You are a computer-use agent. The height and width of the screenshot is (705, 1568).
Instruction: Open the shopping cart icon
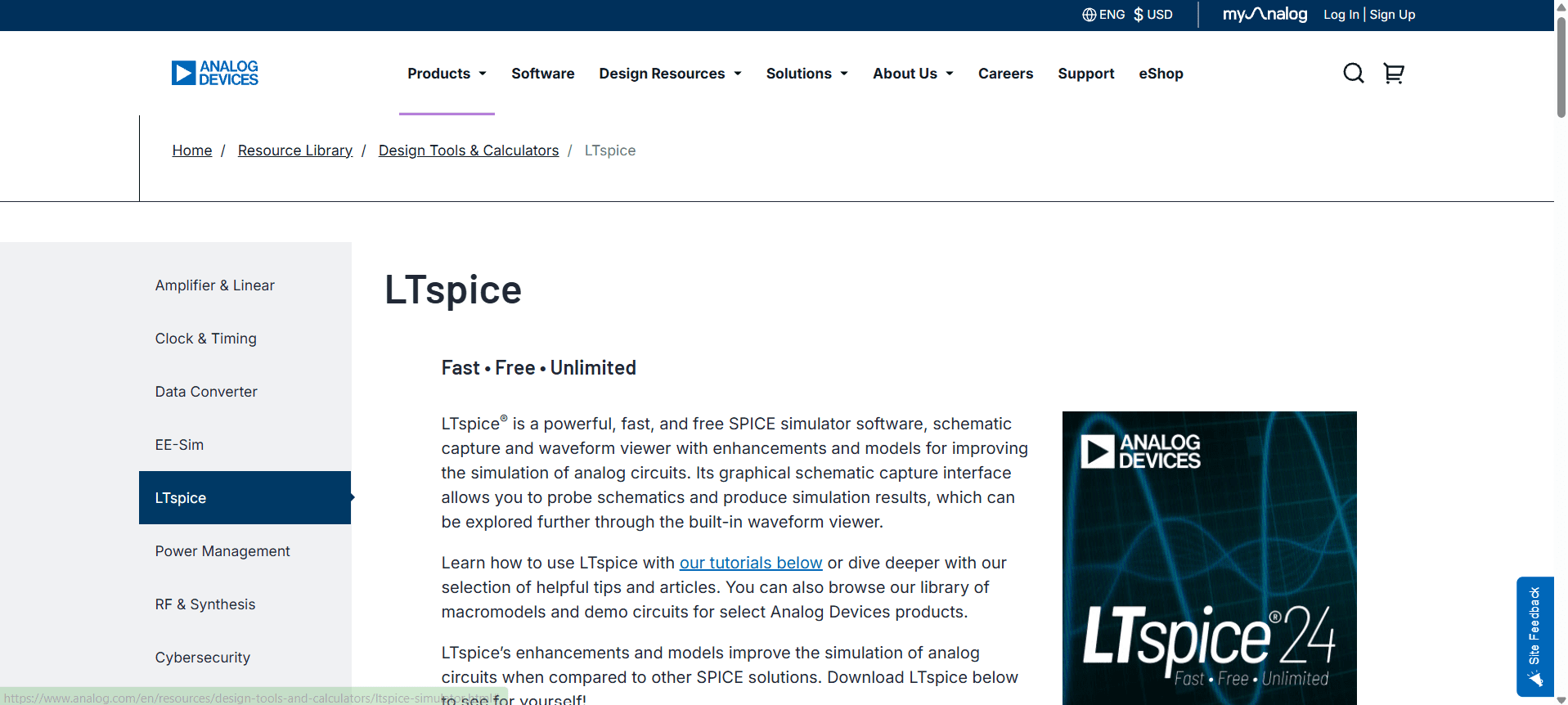(x=1394, y=74)
